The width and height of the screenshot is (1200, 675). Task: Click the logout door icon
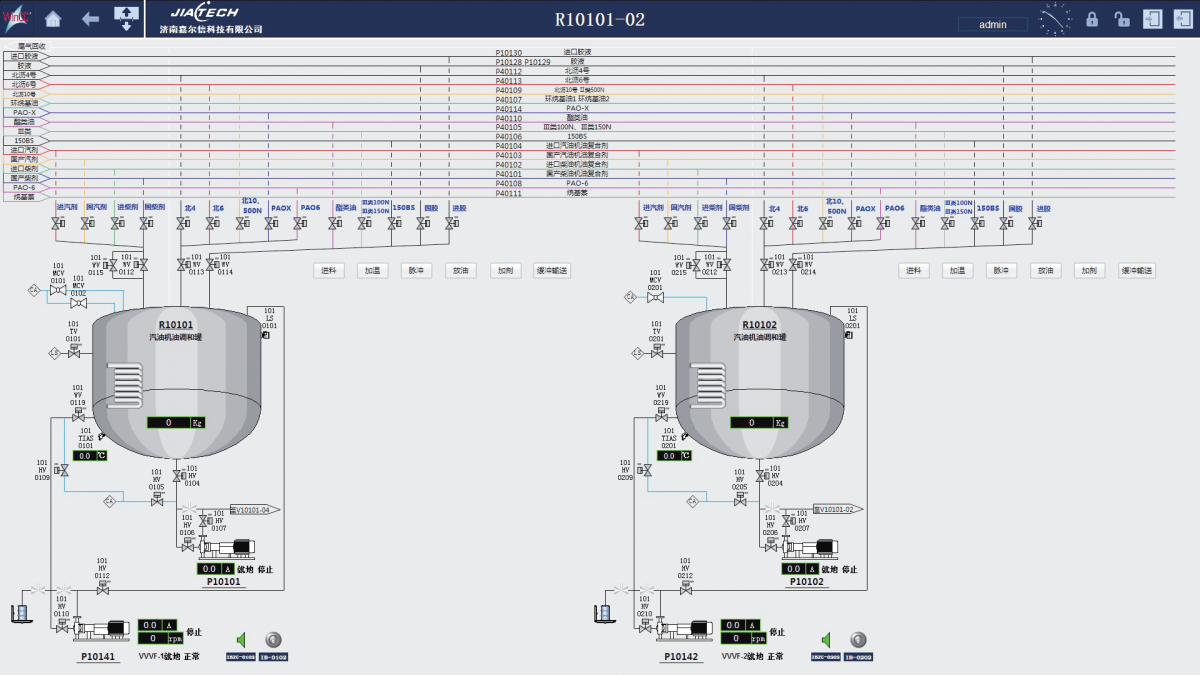click(1182, 19)
